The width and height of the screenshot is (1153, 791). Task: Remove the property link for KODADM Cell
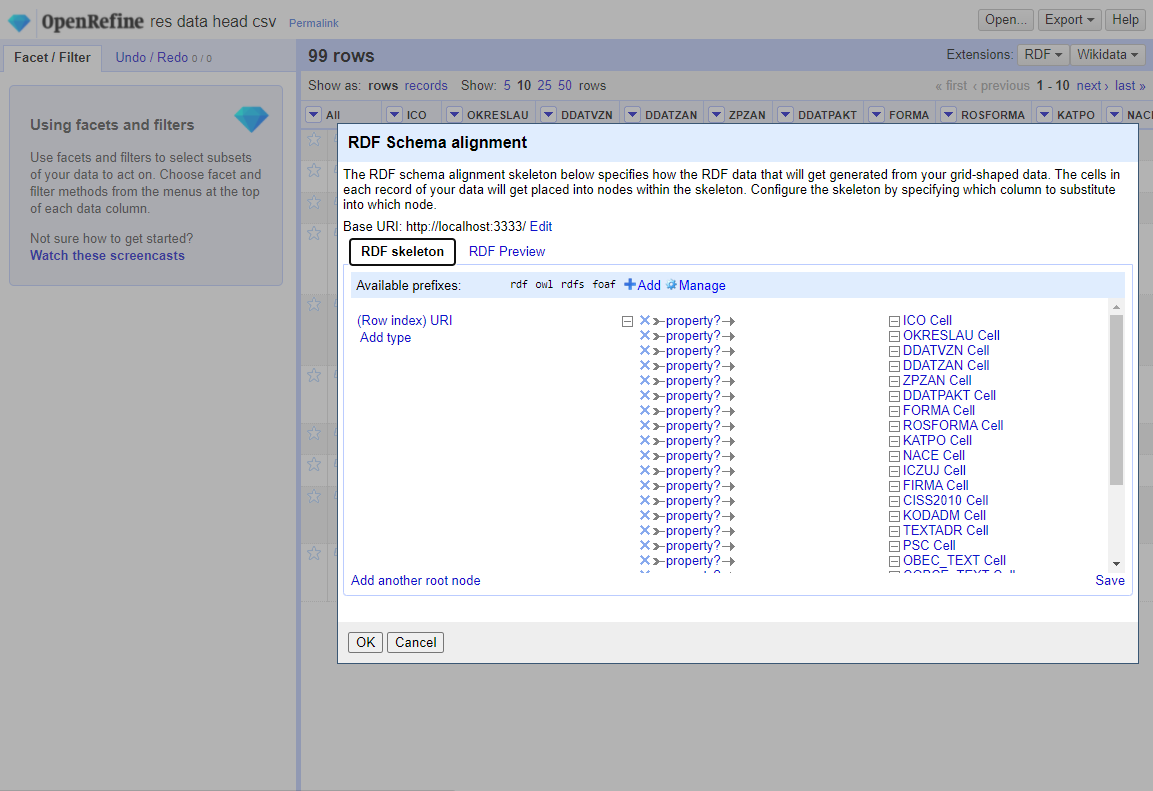click(x=645, y=515)
